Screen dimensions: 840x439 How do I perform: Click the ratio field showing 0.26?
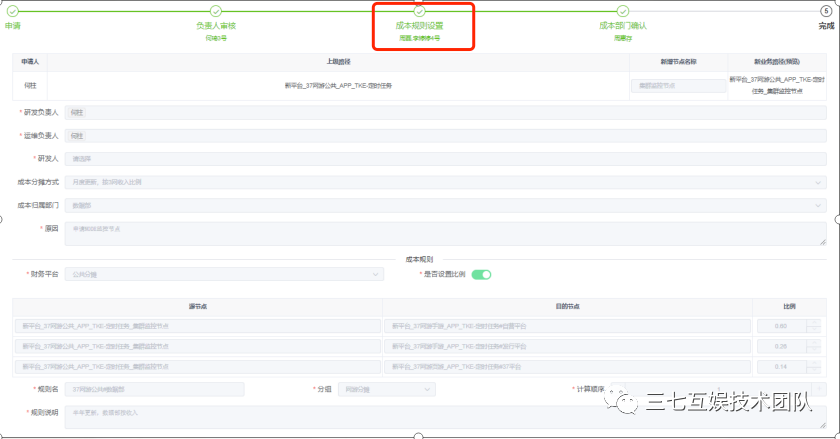coord(782,346)
